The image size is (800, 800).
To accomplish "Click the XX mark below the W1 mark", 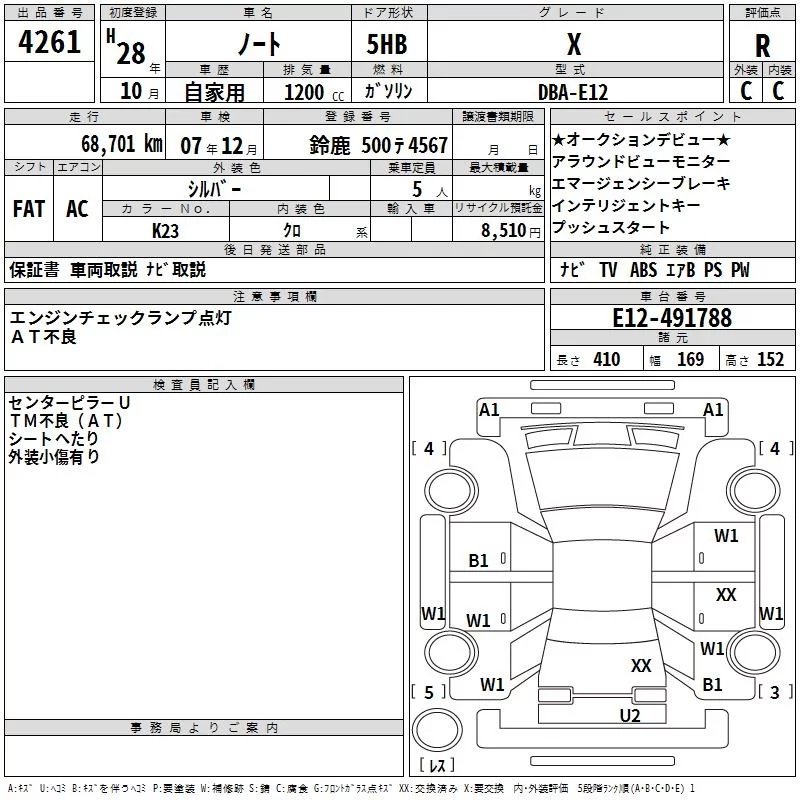I will 726,595.
